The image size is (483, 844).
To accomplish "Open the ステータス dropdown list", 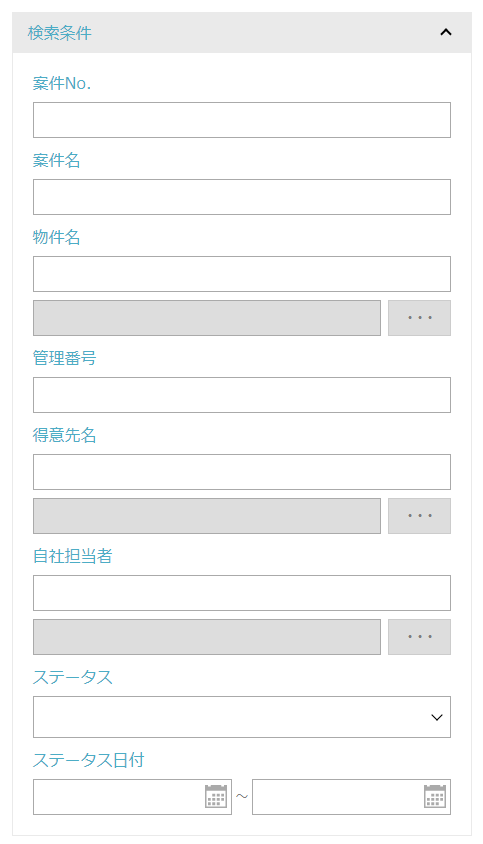I will click(242, 717).
